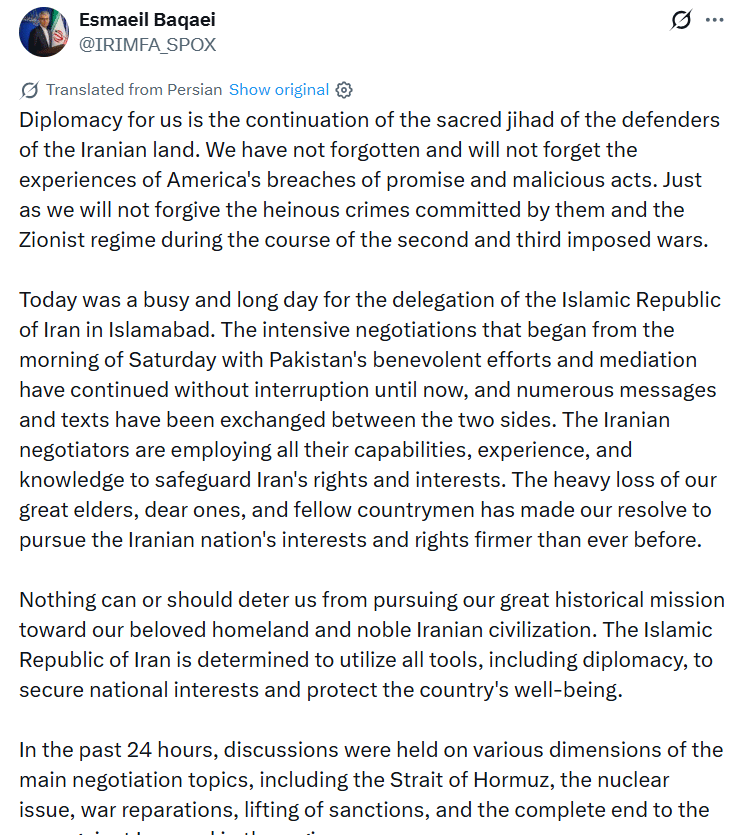Click Show original to view Persian text
Image resolution: width=748 pixels, height=835 pixels.
(x=278, y=90)
